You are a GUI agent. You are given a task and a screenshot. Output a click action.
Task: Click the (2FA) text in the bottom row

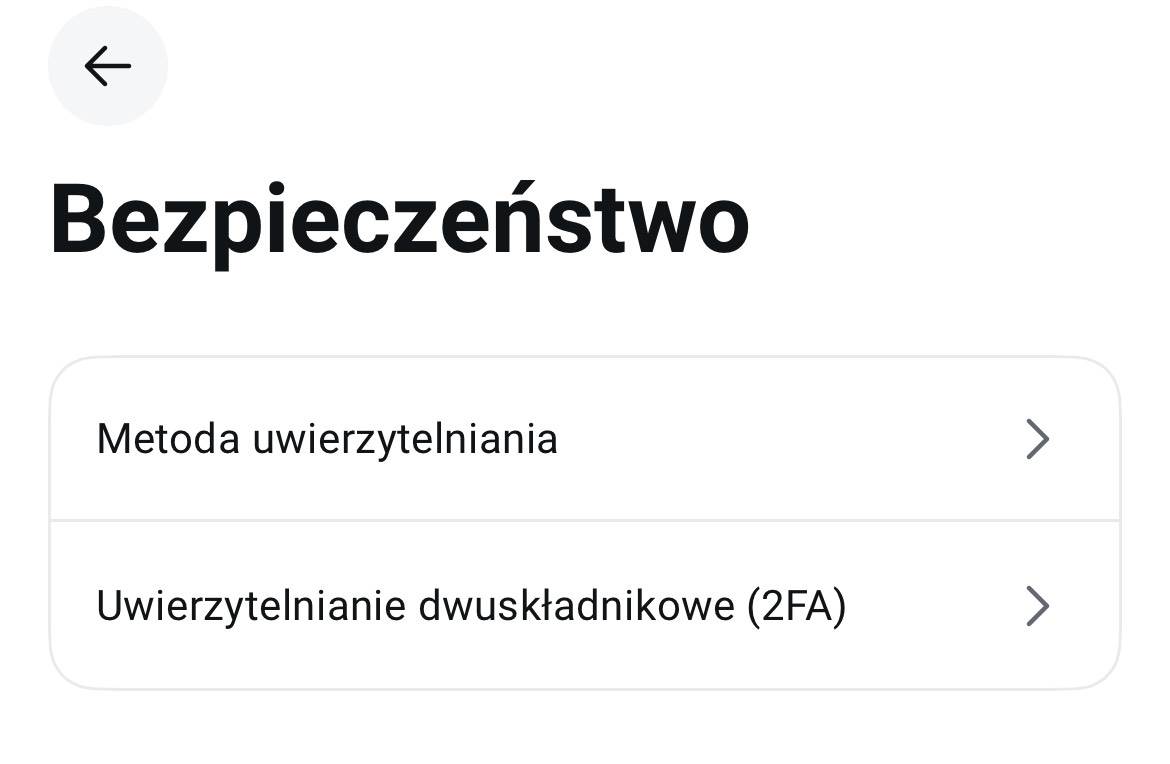[x=797, y=607]
